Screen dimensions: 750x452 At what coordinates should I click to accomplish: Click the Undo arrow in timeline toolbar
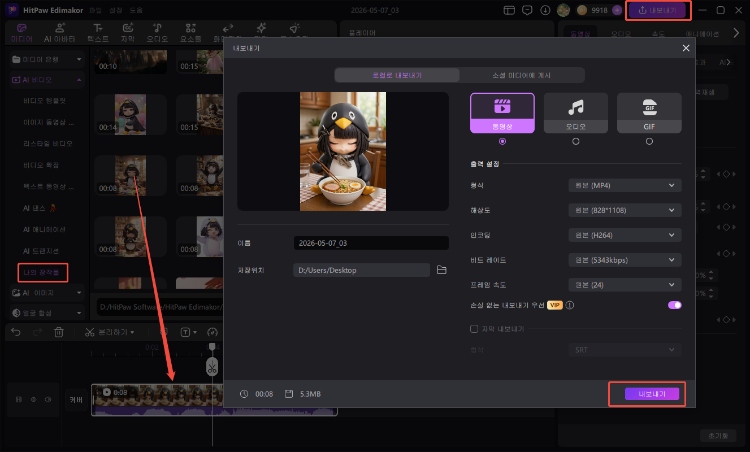[x=16, y=332]
